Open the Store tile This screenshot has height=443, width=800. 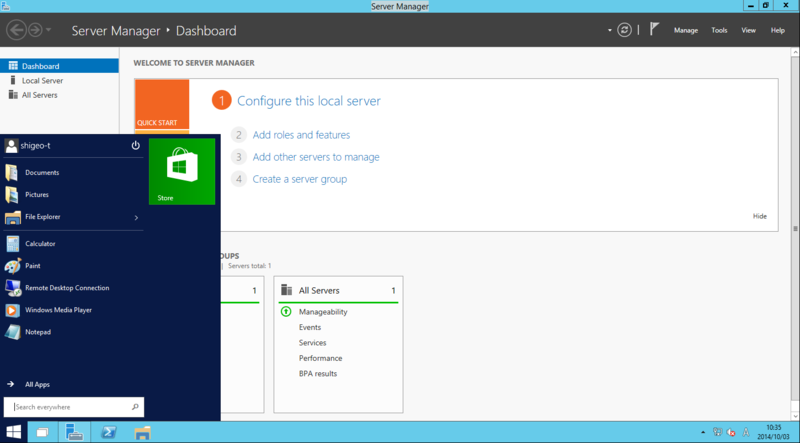(182, 171)
